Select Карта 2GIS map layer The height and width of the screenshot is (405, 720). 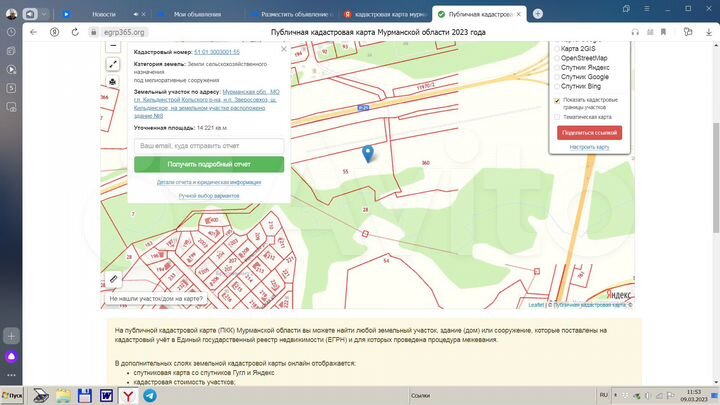pos(578,49)
